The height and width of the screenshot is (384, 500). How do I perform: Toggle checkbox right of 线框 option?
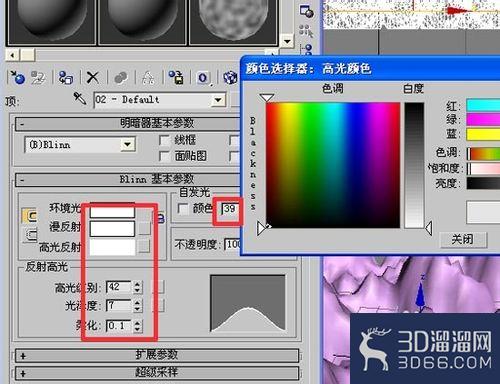(234, 140)
